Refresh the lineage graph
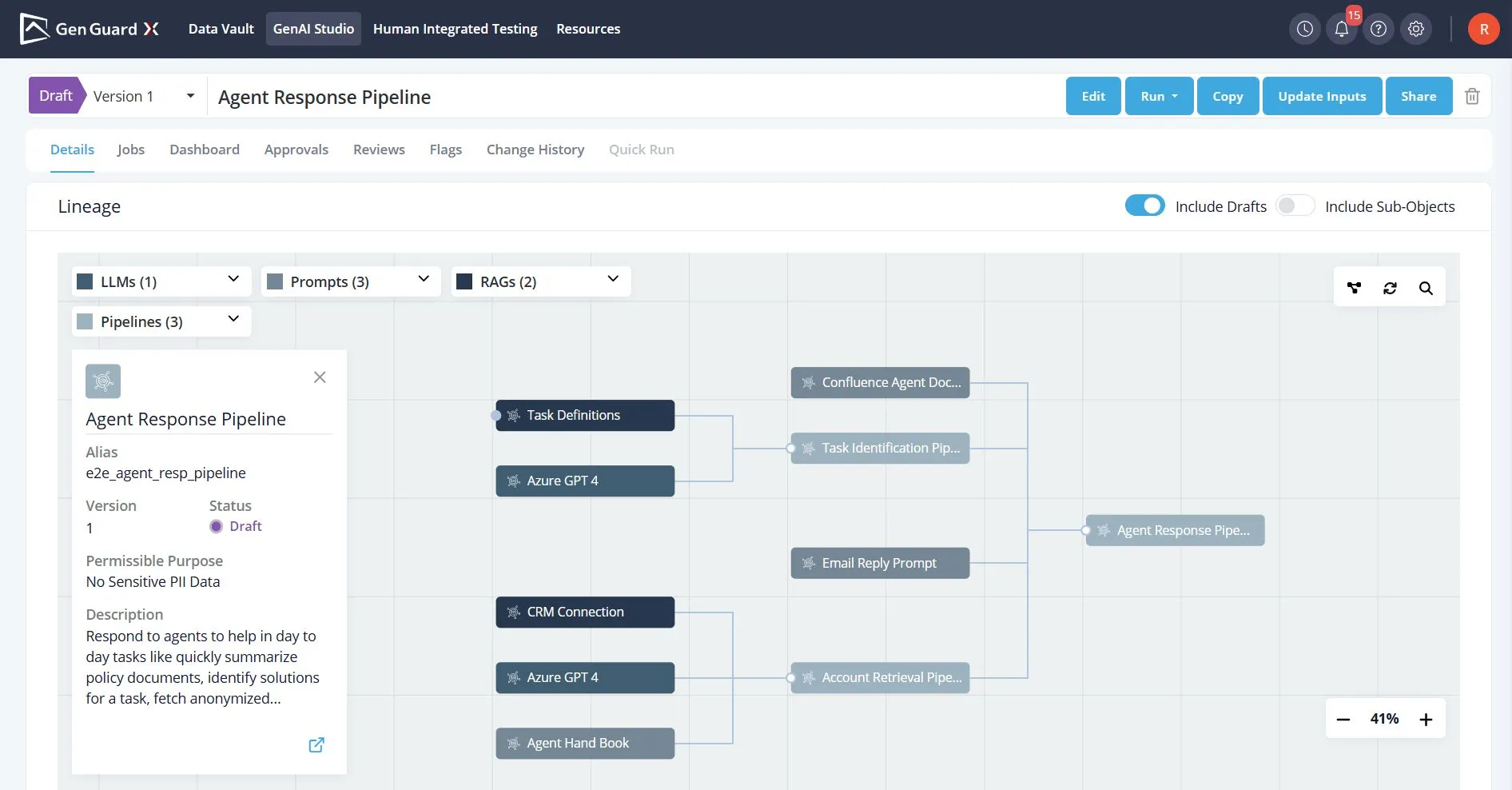 pyautogui.click(x=1390, y=288)
